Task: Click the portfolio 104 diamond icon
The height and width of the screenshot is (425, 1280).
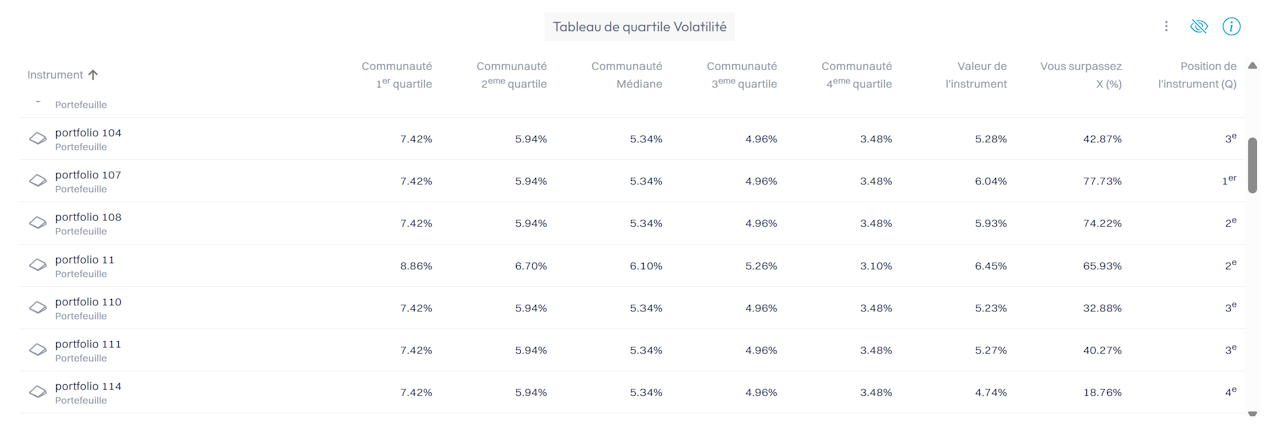Action: (x=38, y=139)
